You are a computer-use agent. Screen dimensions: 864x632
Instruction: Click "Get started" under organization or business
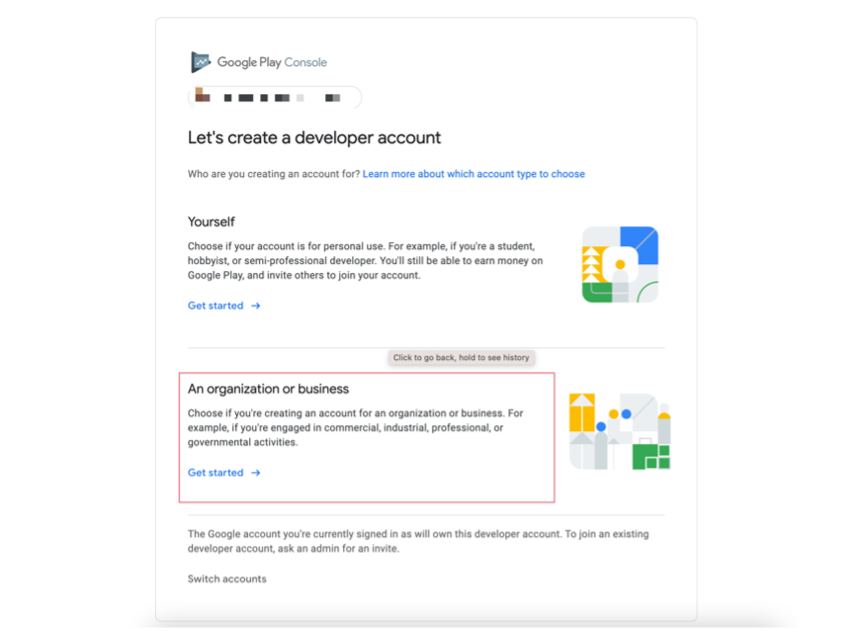pyautogui.click(x=215, y=473)
